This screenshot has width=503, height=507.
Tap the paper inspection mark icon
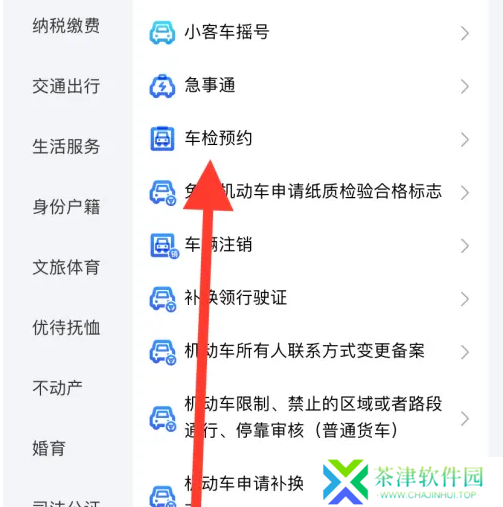163,193
